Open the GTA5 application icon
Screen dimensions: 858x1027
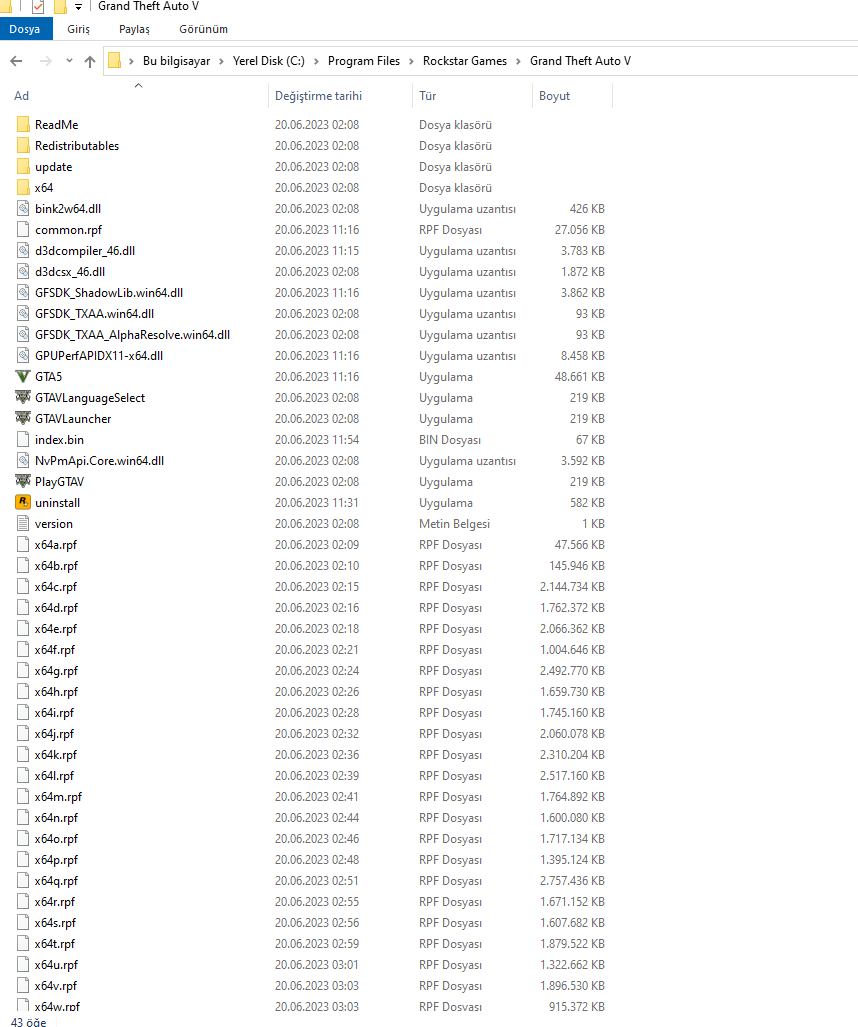pyautogui.click(x=22, y=376)
